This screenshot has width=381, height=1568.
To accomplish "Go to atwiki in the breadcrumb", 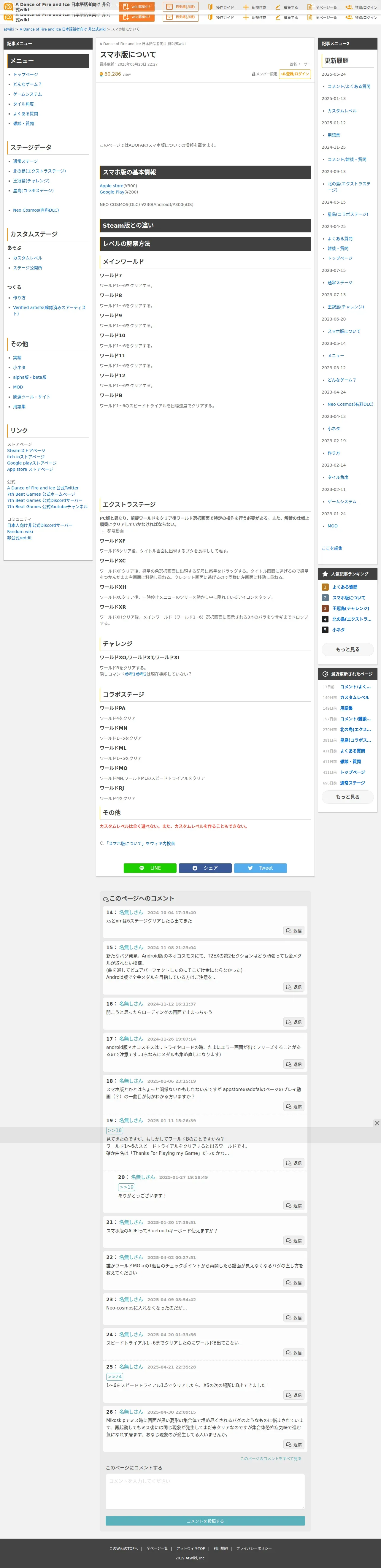I will pos(9,29).
